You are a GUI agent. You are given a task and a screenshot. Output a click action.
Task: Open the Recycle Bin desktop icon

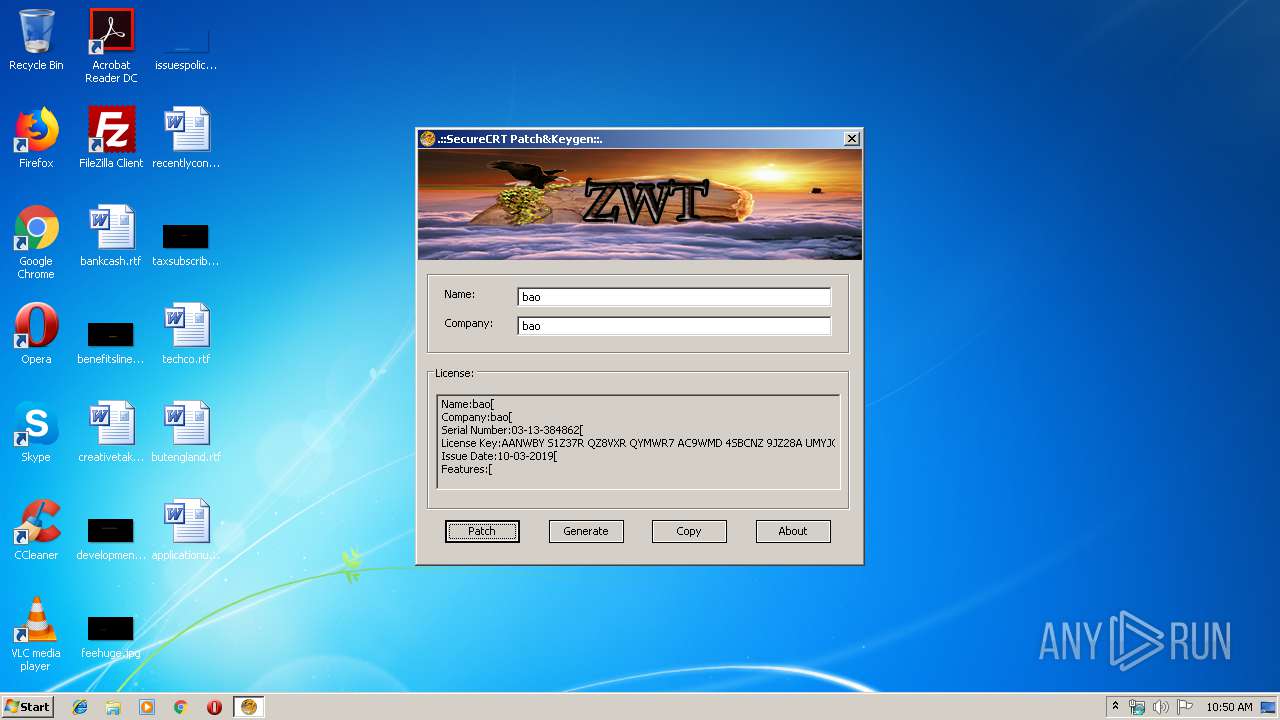(x=36, y=40)
